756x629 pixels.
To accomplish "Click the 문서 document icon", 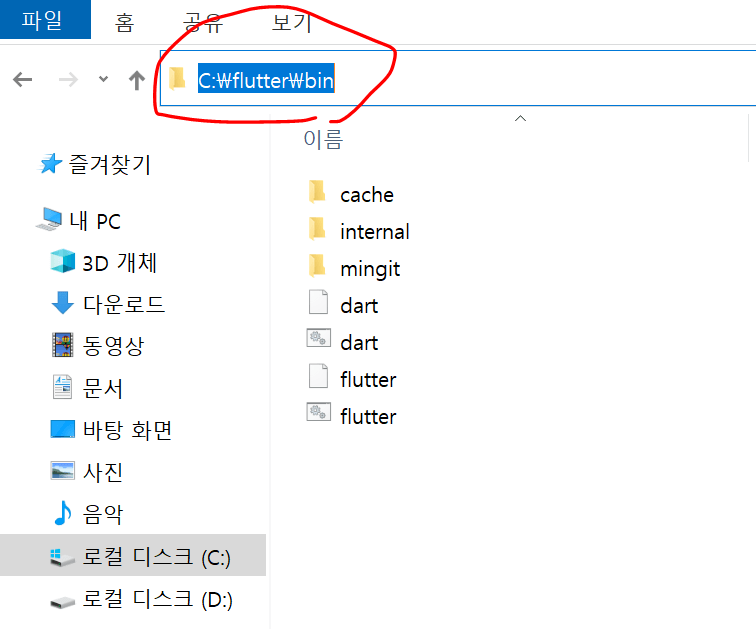I will tap(63, 387).
